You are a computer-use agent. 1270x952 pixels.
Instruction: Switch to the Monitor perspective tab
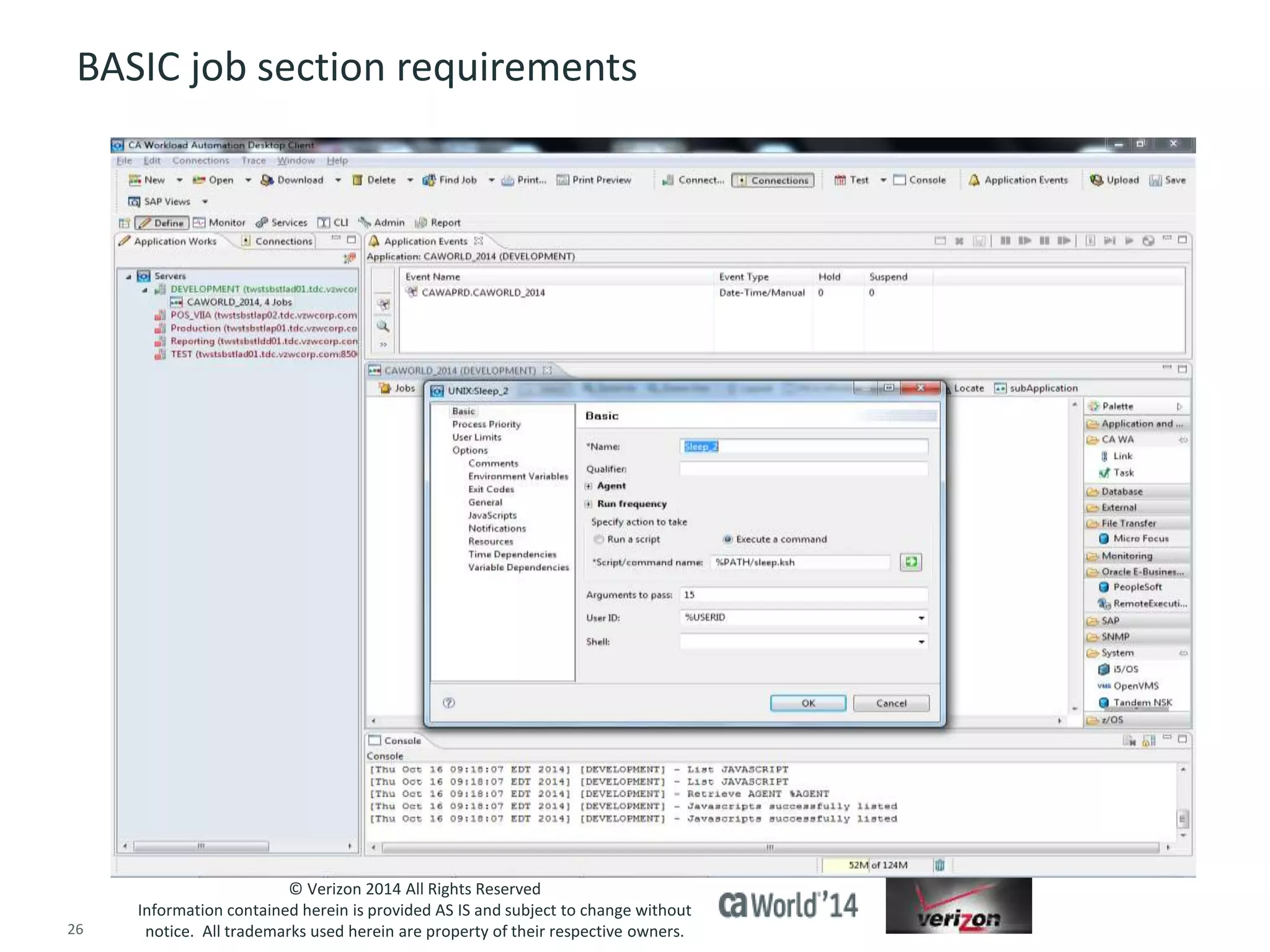pyautogui.click(x=220, y=223)
